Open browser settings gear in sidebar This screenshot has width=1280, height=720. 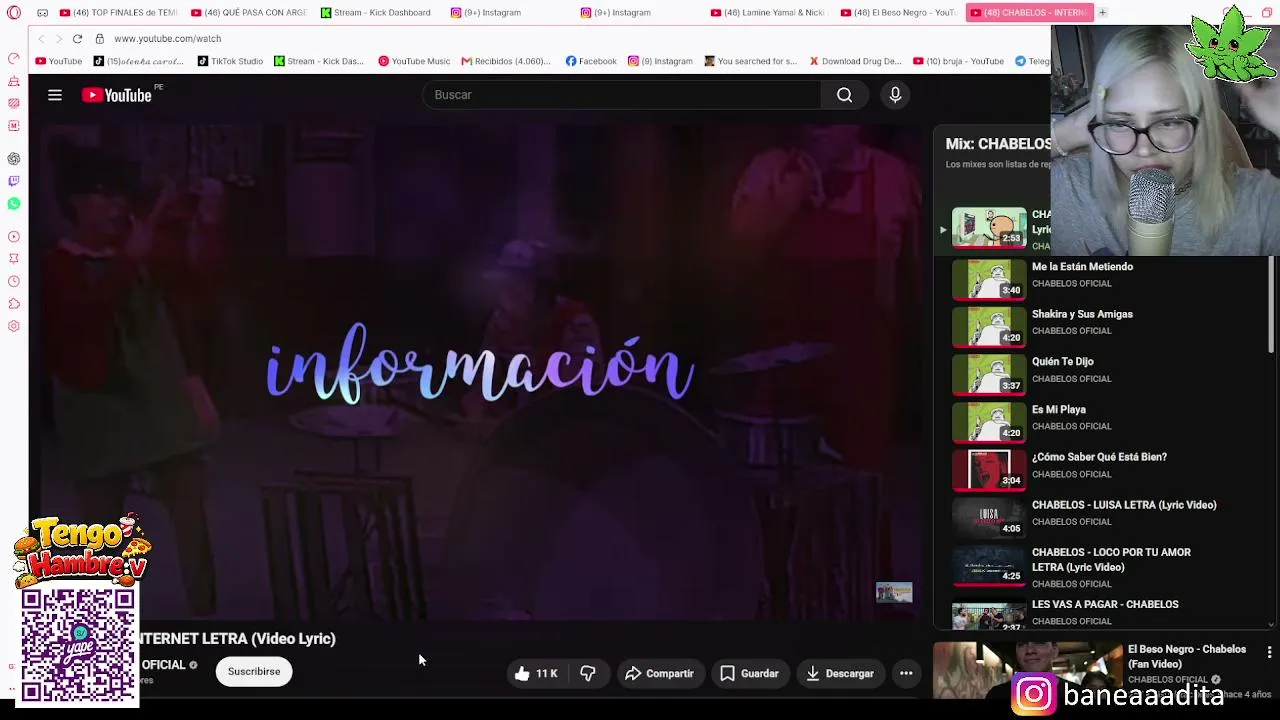[x=14, y=326]
